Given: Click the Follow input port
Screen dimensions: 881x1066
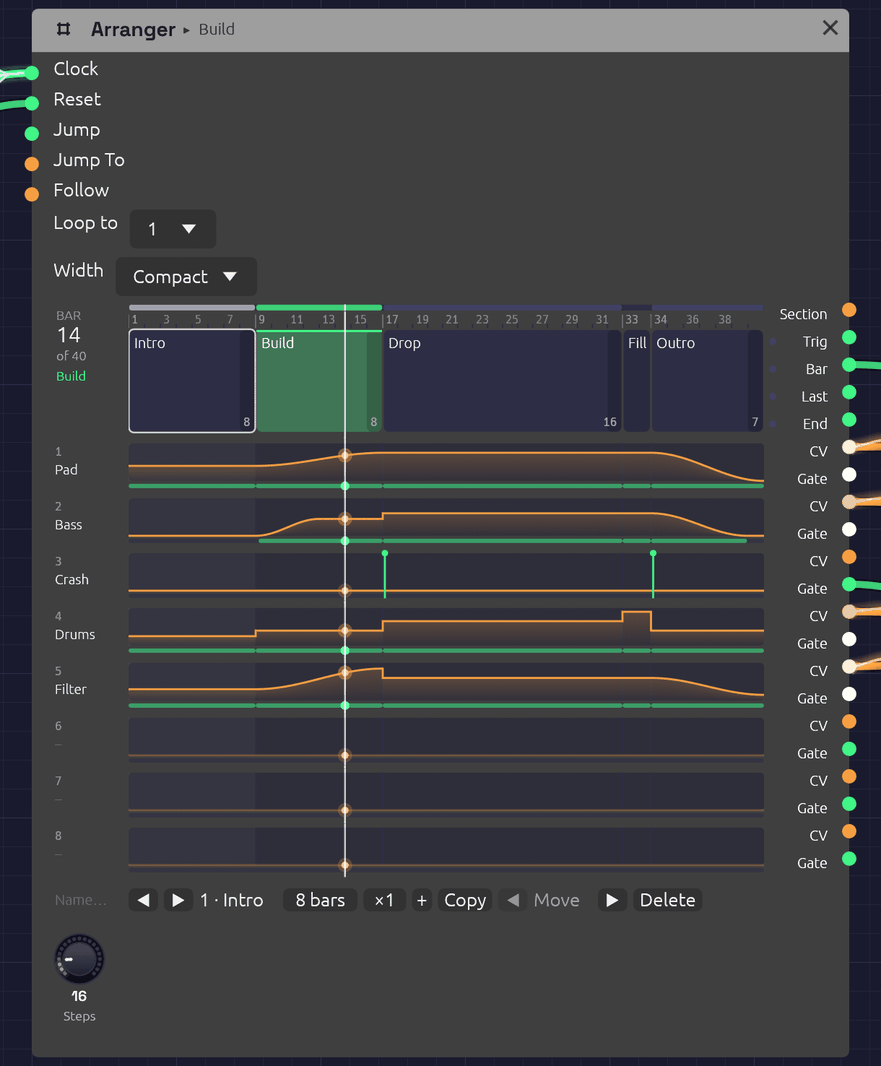Looking at the screenshot, I should point(32,194).
